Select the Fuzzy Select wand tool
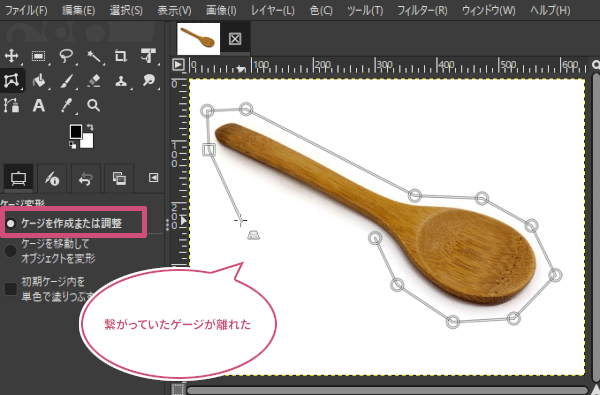The image size is (600, 395). 94,56
